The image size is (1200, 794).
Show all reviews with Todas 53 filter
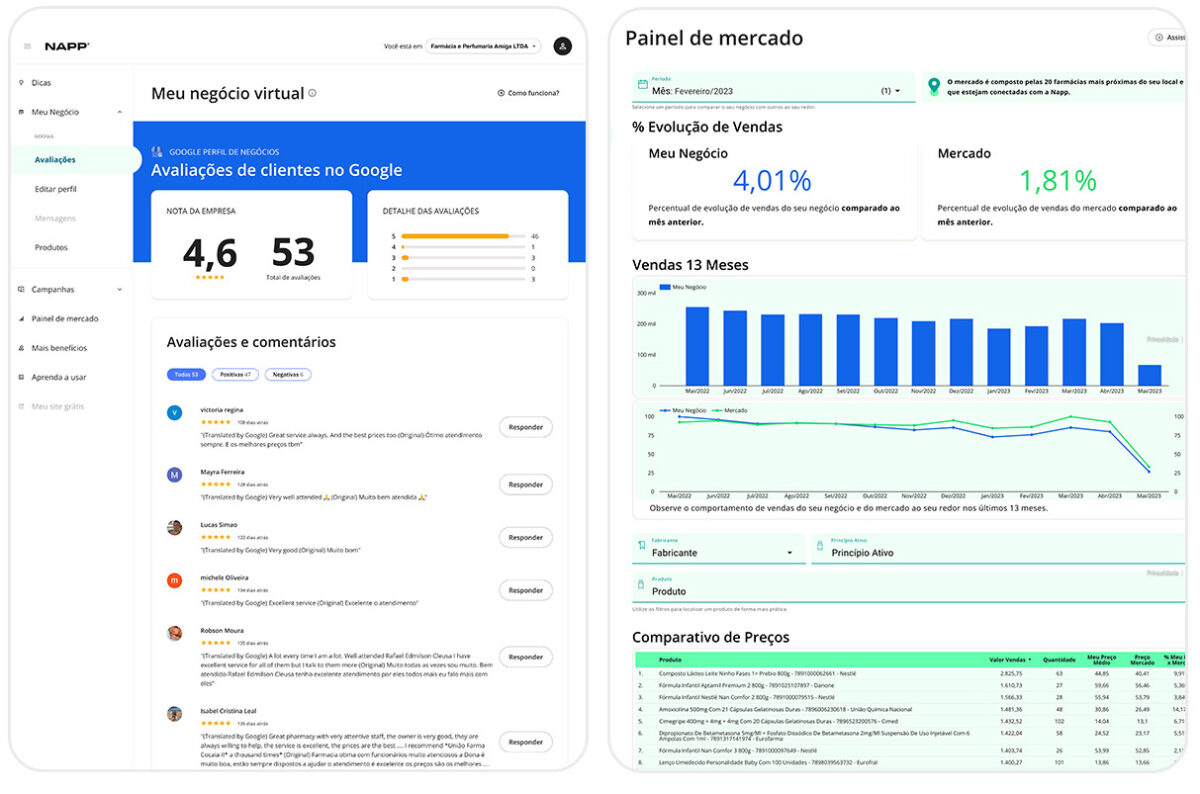click(x=186, y=375)
